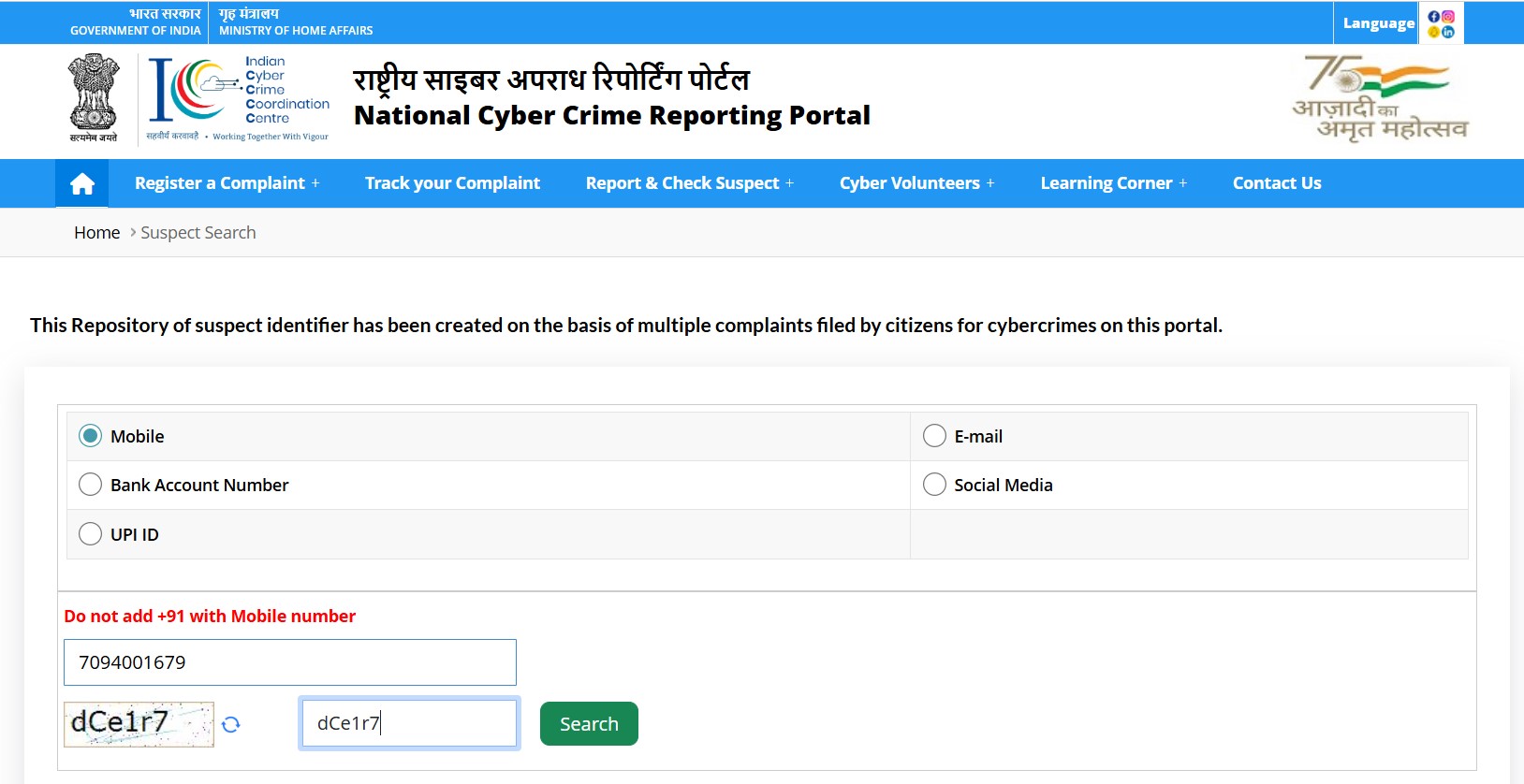Focus the mobile number input field
Viewport: 1524px width, 784px height.
[290, 662]
